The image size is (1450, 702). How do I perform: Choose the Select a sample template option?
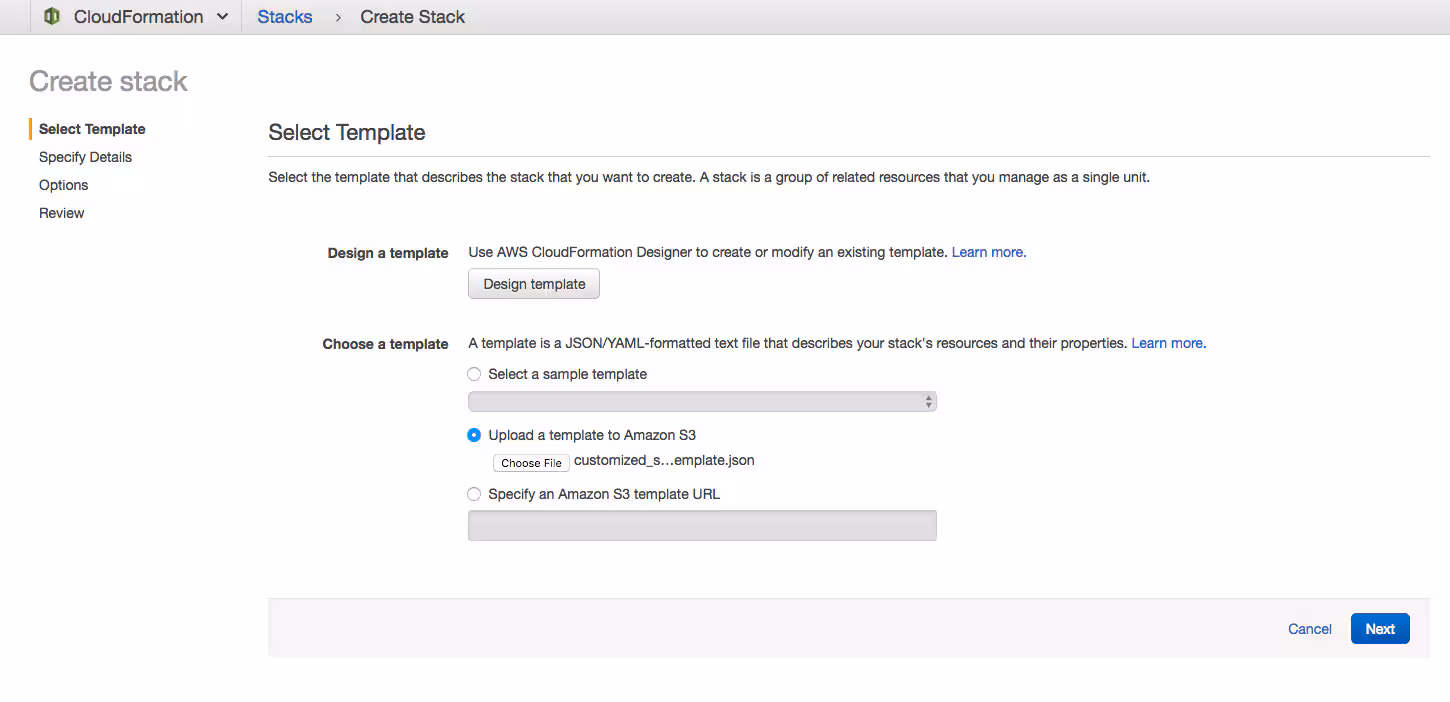(474, 374)
